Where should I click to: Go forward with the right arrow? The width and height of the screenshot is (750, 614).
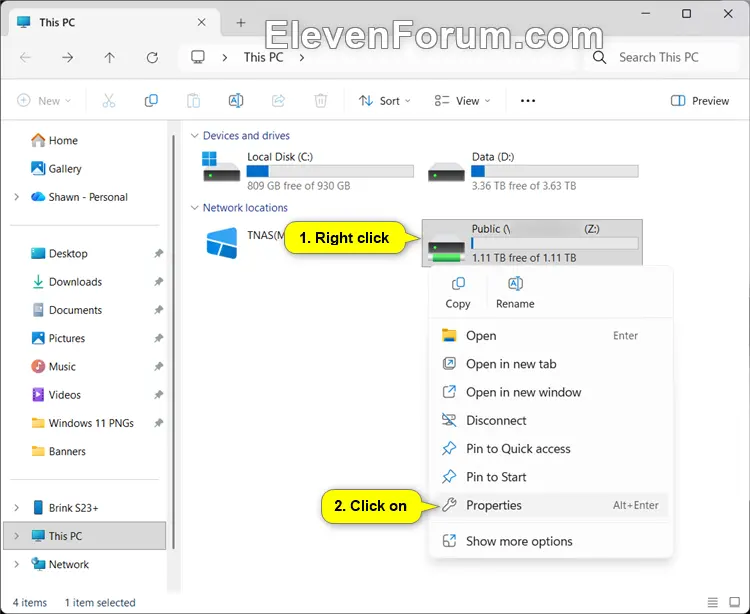[67, 58]
